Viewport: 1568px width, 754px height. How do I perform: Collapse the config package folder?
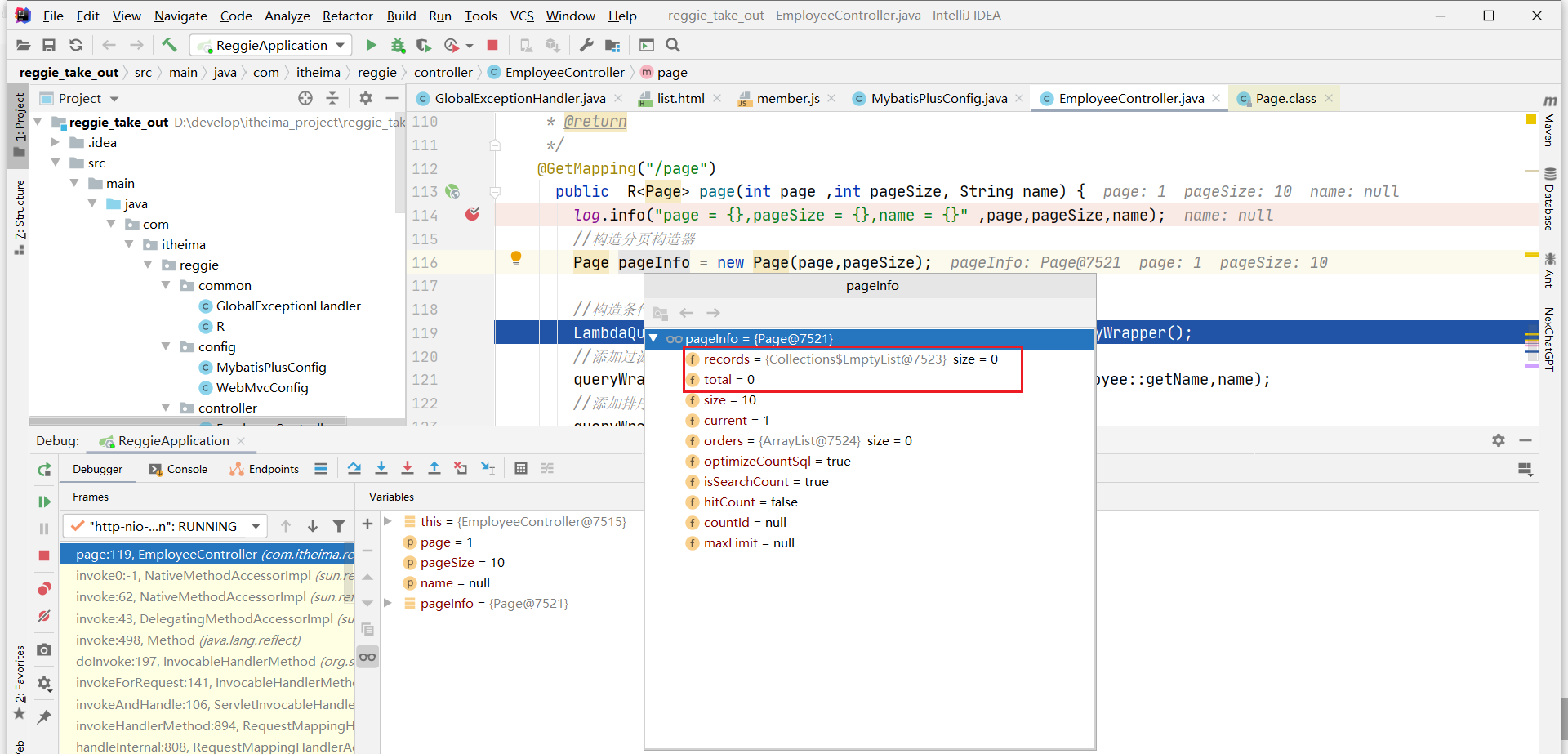pyautogui.click(x=166, y=346)
